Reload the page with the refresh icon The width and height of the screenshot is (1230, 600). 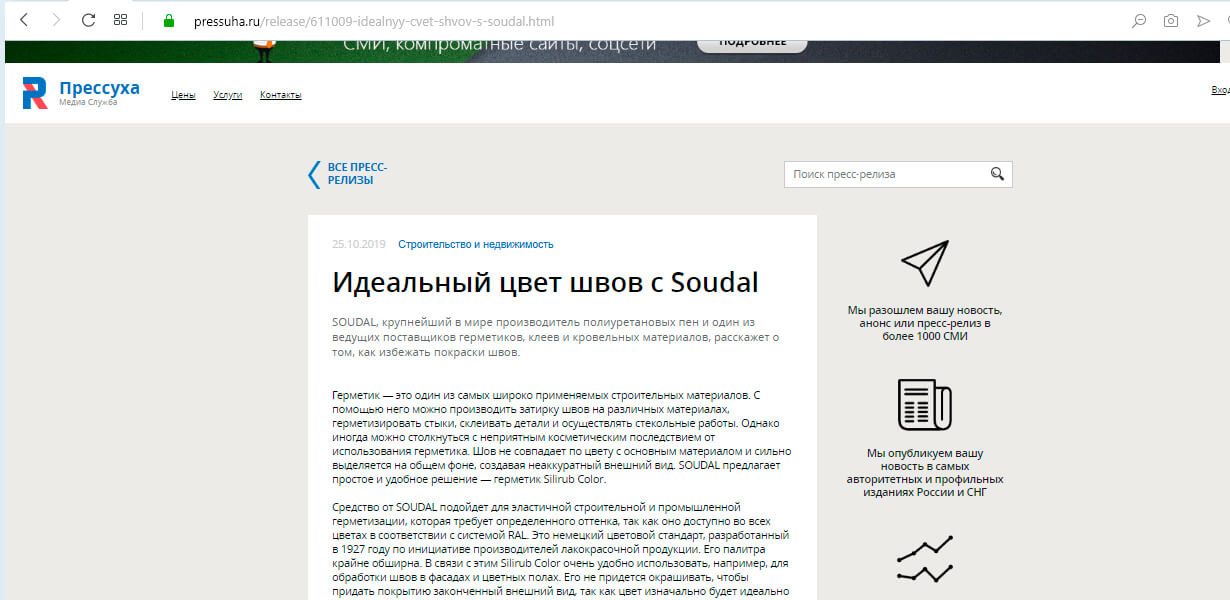point(88,20)
